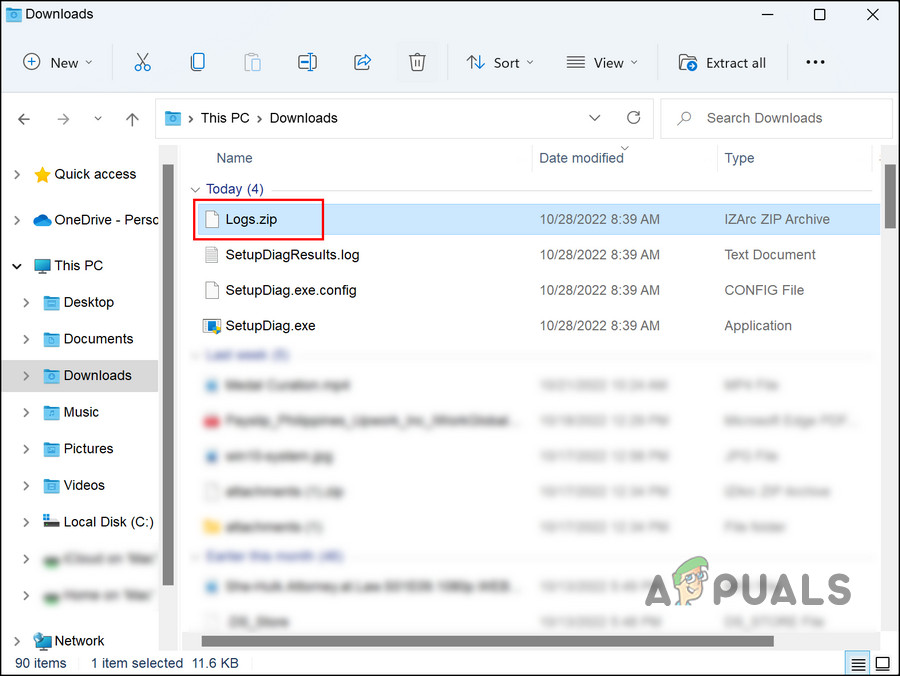Viewport: 900px width, 676px height.
Task: Click the file list vertical scrollbar thumb
Action: pos(890,196)
